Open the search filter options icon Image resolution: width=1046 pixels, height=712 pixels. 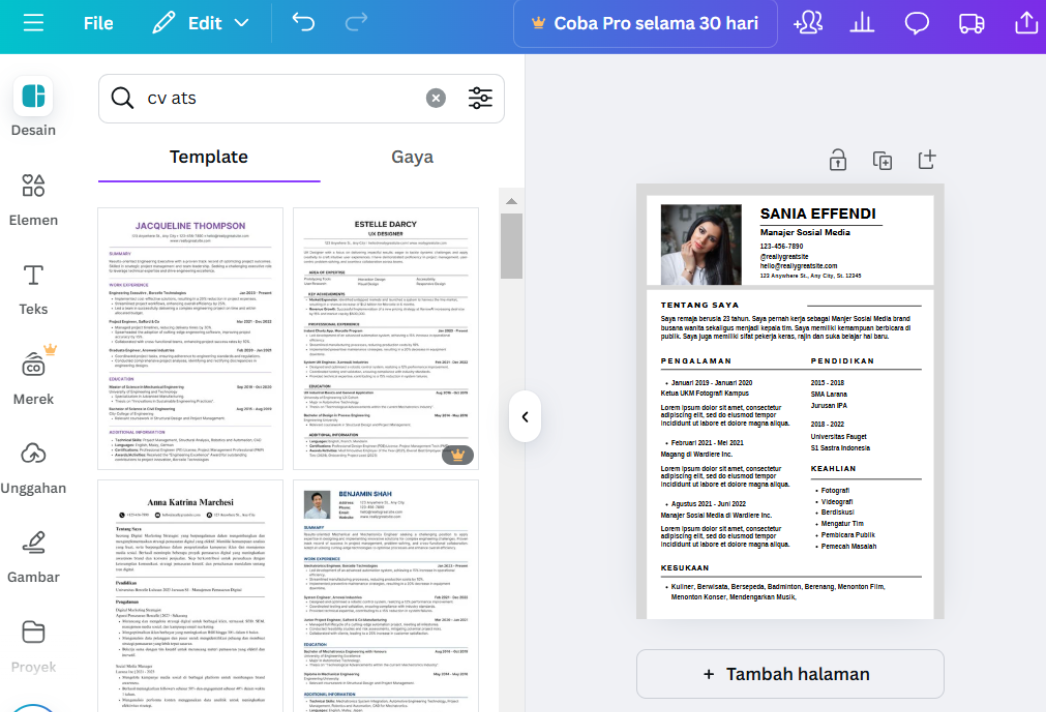click(480, 97)
